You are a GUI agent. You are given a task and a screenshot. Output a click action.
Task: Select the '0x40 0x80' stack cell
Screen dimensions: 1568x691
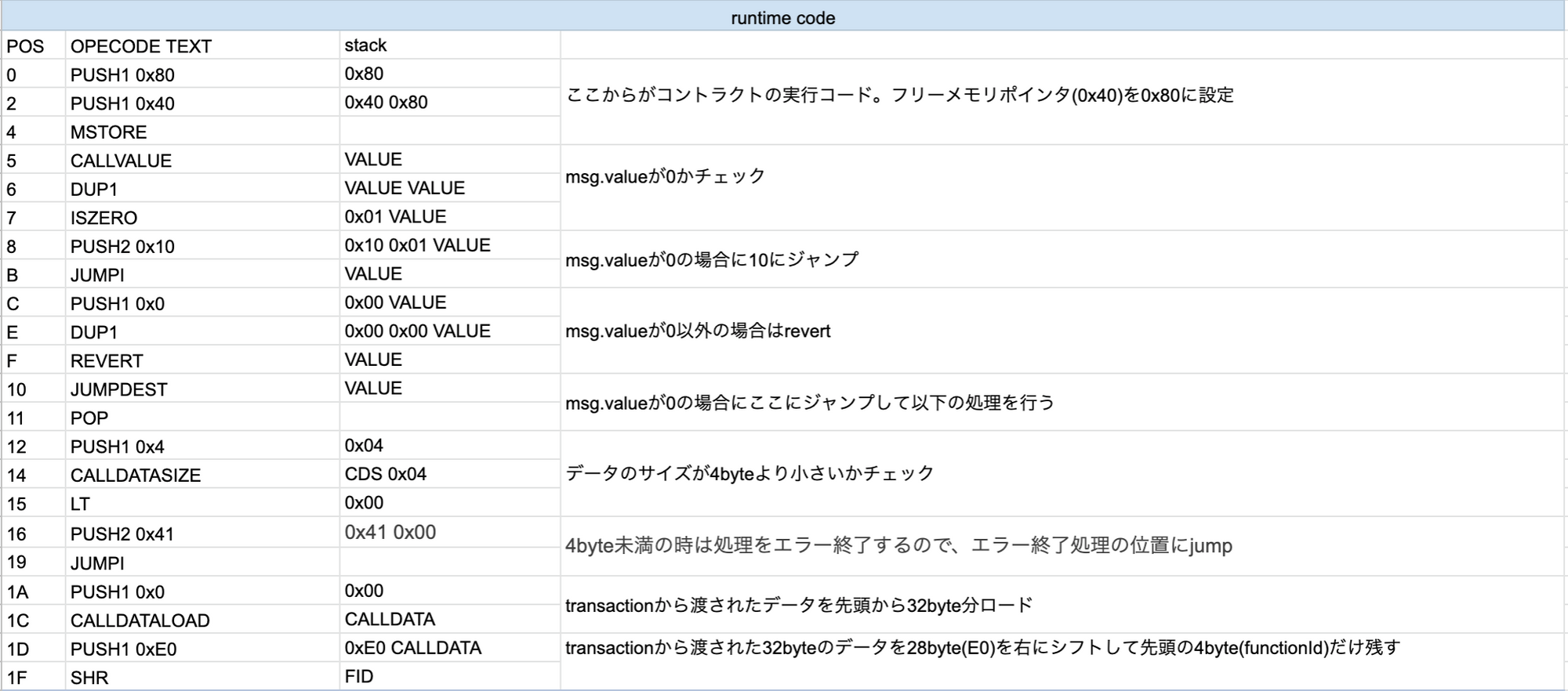coord(450,103)
